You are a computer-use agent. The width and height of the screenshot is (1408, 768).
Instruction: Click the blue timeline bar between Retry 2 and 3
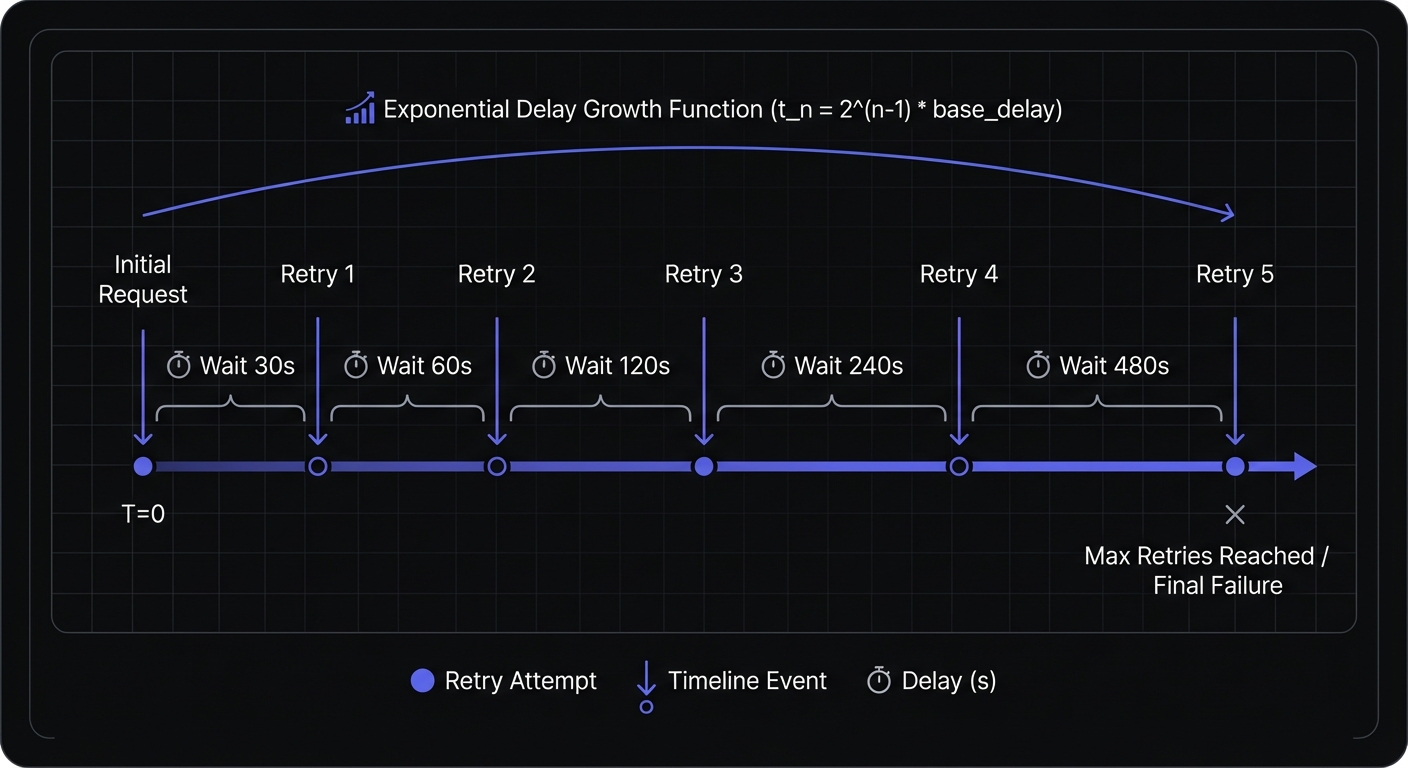(x=600, y=466)
